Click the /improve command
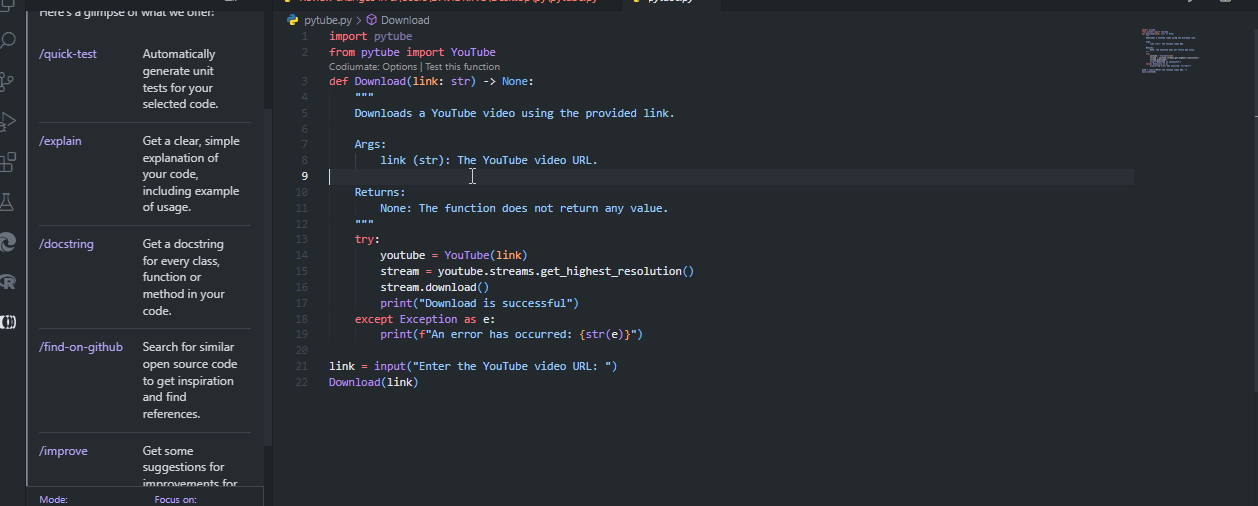1258x506 pixels. (x=63, y=451)
